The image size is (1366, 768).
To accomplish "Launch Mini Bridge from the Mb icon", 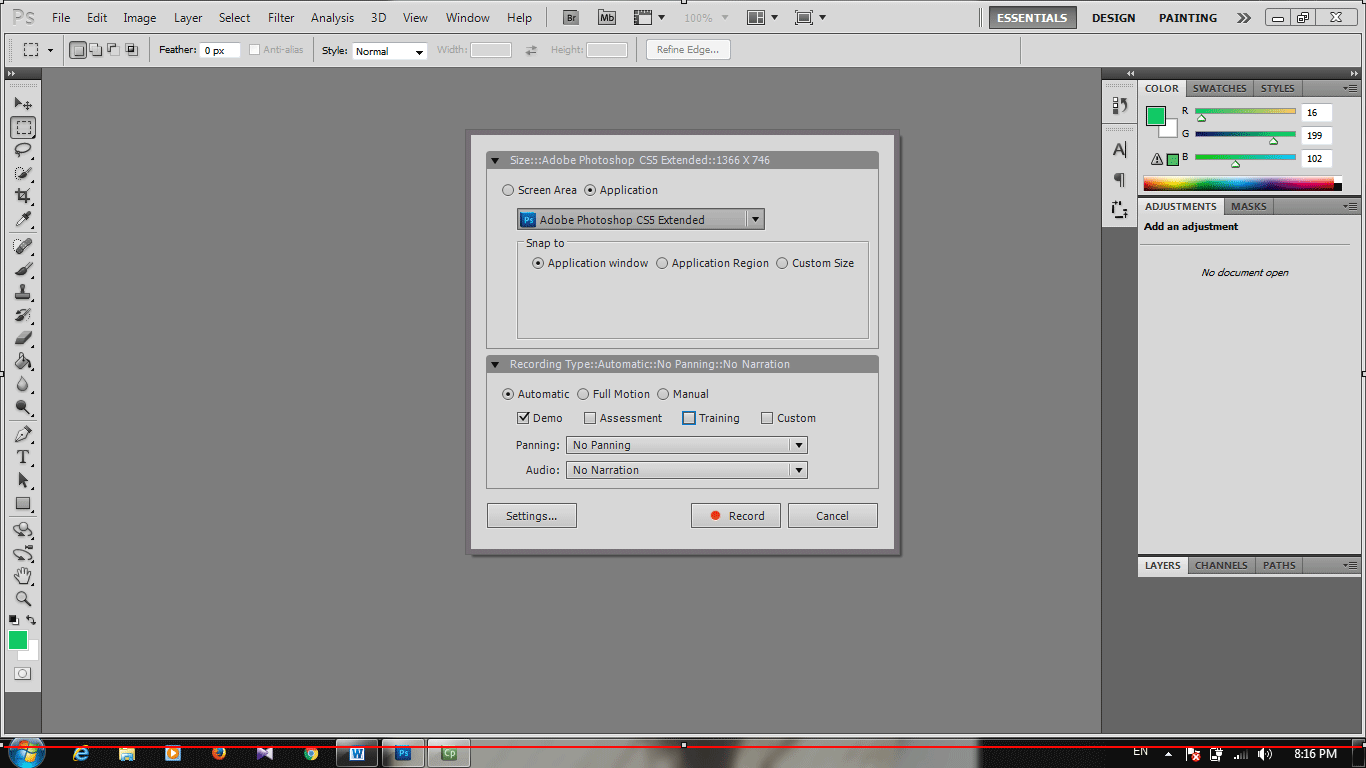I will pos(607,17).
